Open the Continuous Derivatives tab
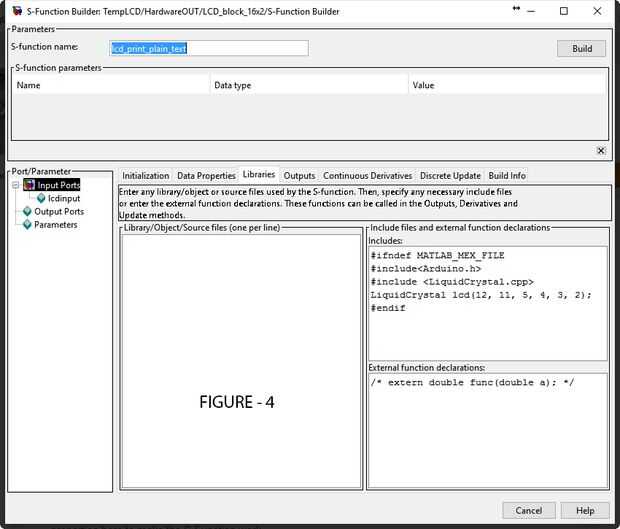This screenshot has height=529, width=620. click(367, 176)
